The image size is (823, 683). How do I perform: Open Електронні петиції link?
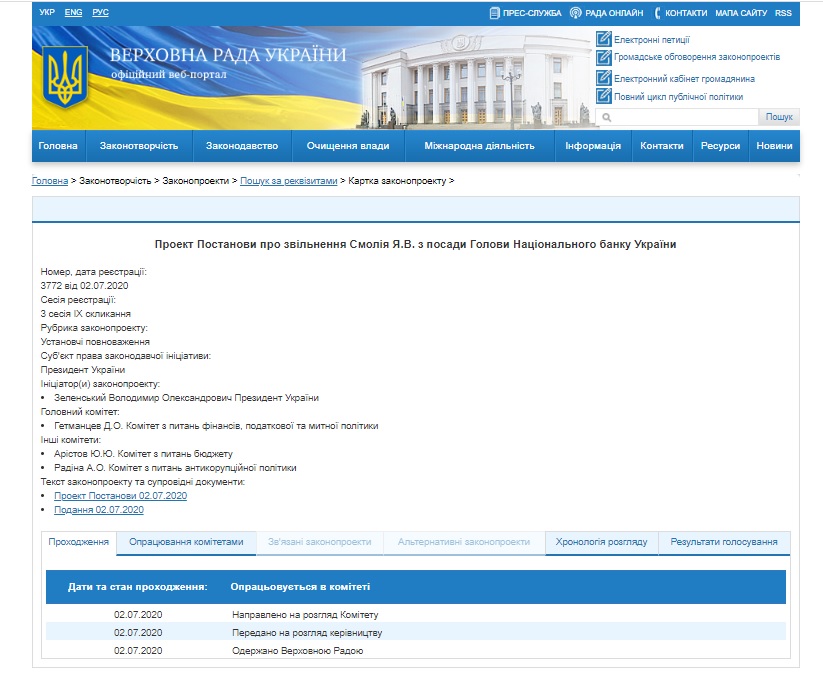coord(652,40)
